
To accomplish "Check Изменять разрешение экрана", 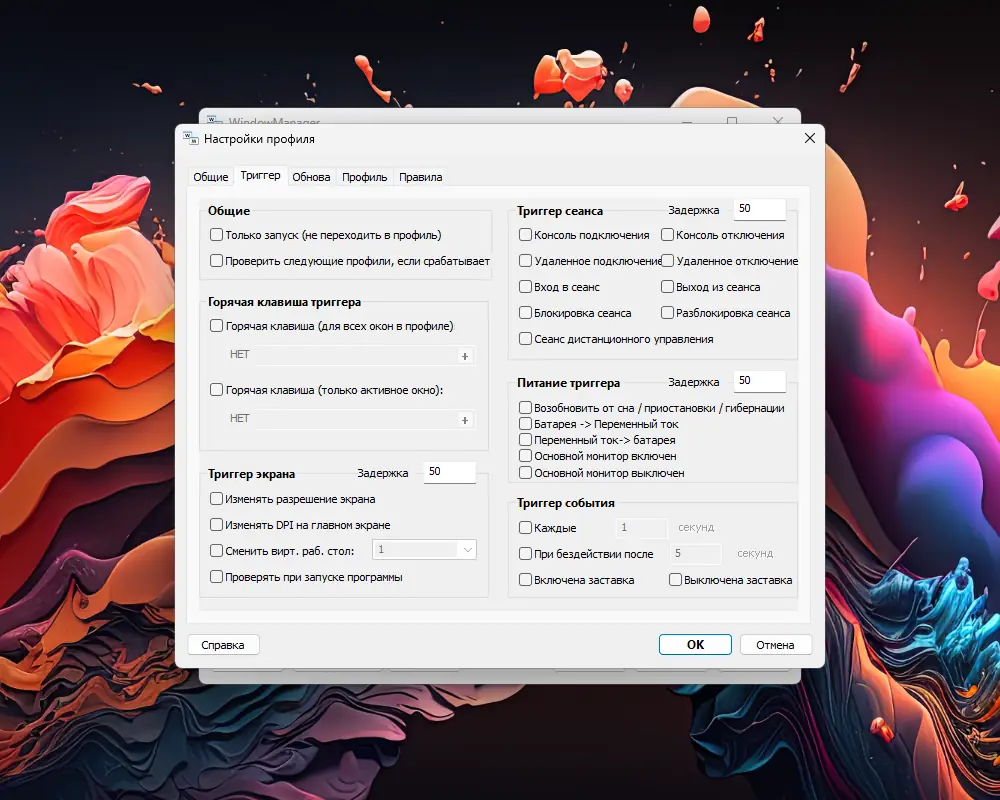I will point(215,498).
